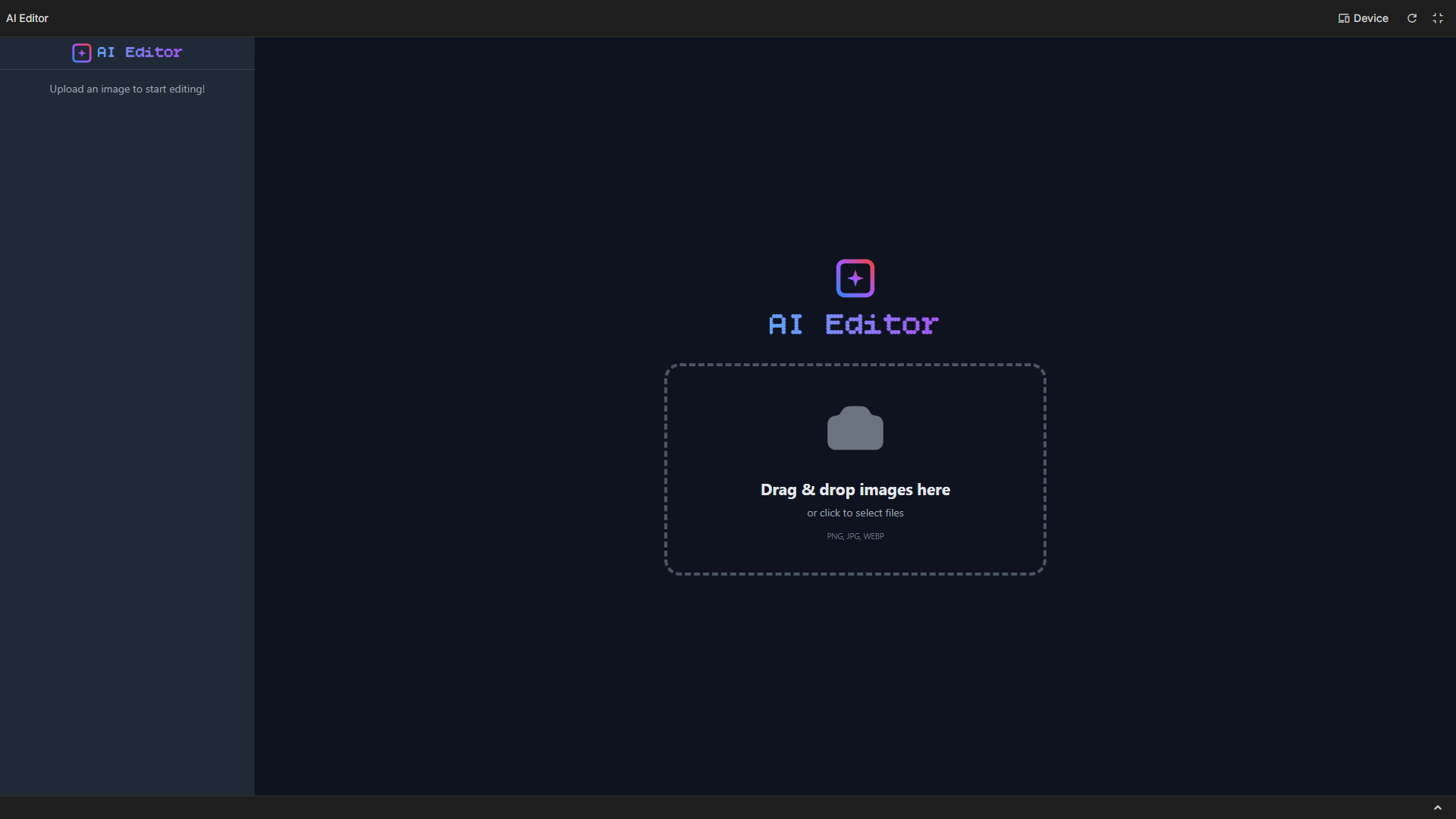Click "Drag & drop images here" text
1456x819 pixels.
click(855, 490)
